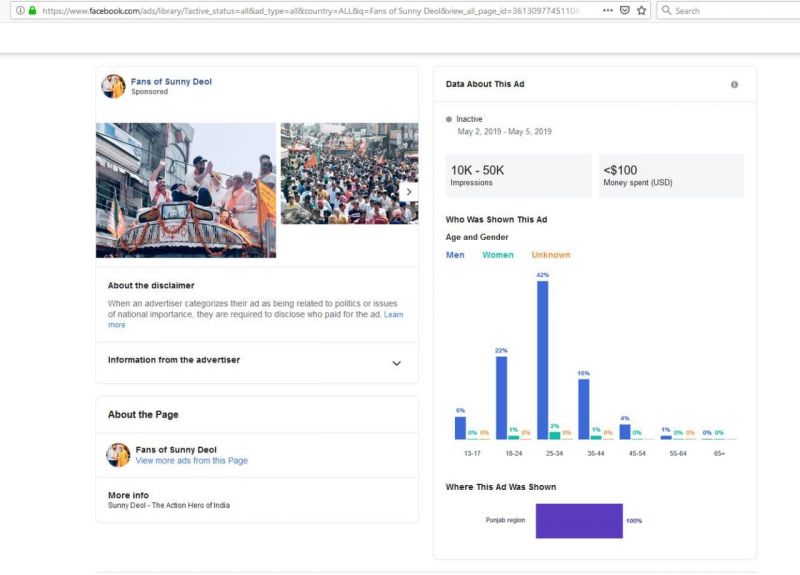Expand Information from the advertiser section
800x575 pixels.
click(x=396, y=363)
